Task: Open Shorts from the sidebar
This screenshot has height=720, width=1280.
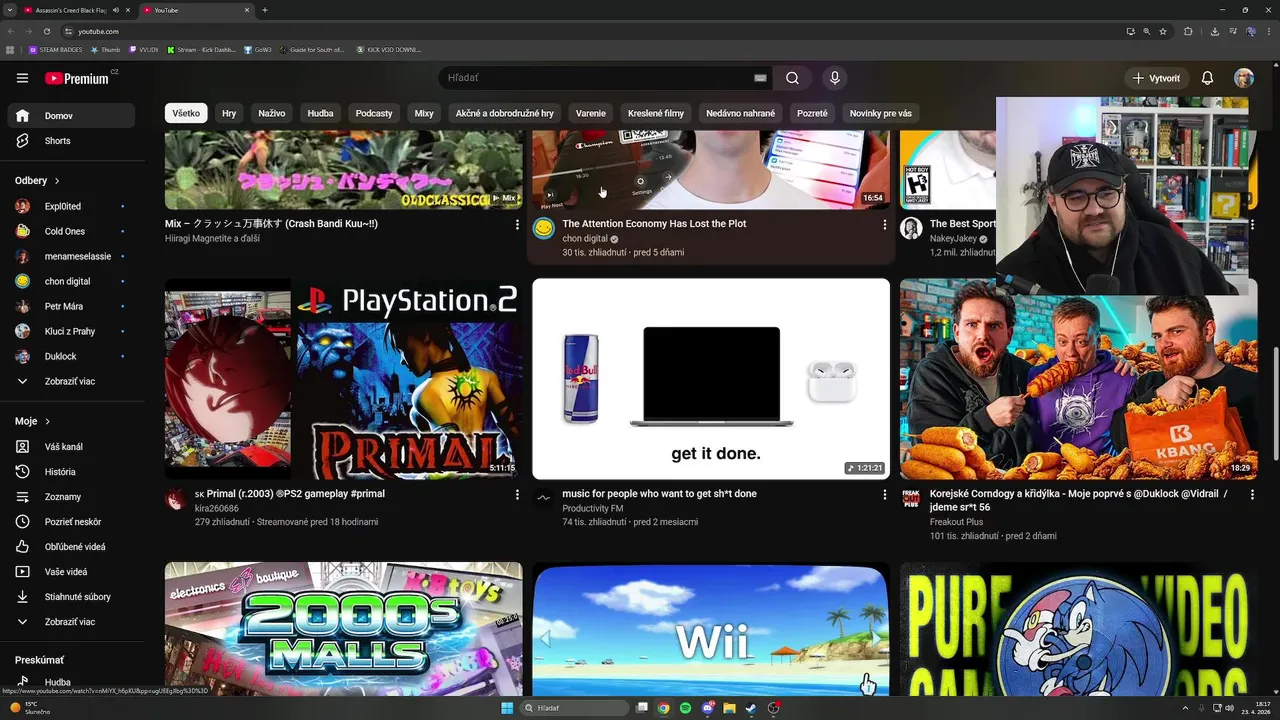Action: coord(70,141)
